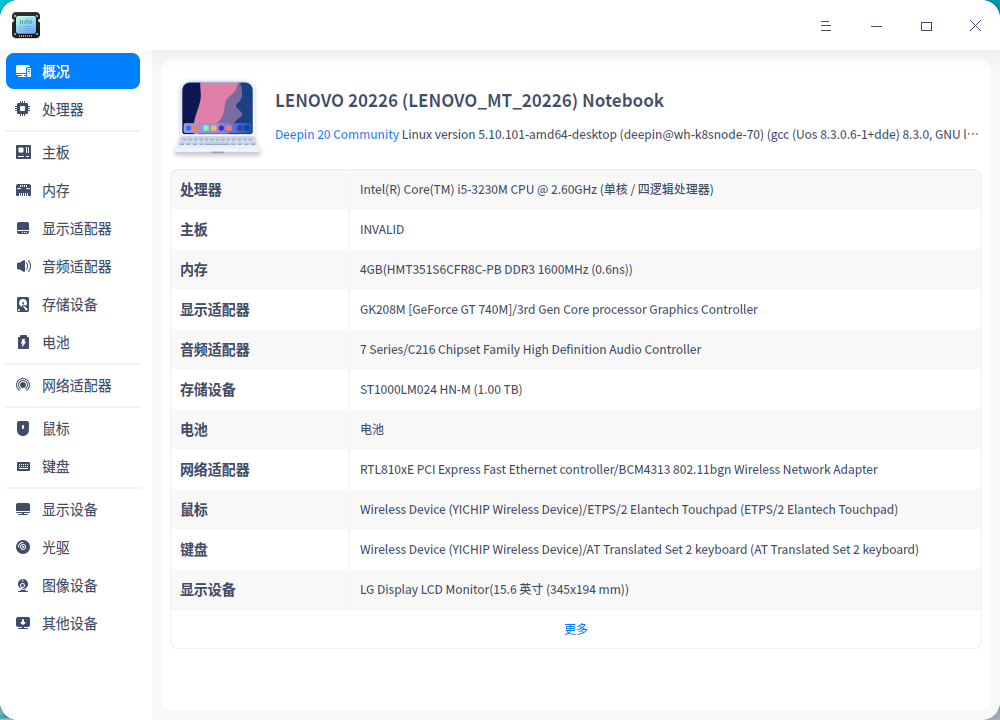Viewport: 1000px width, 720px height.
Task: Click the 其他设备 other devices icon
Action: point(24,623)
